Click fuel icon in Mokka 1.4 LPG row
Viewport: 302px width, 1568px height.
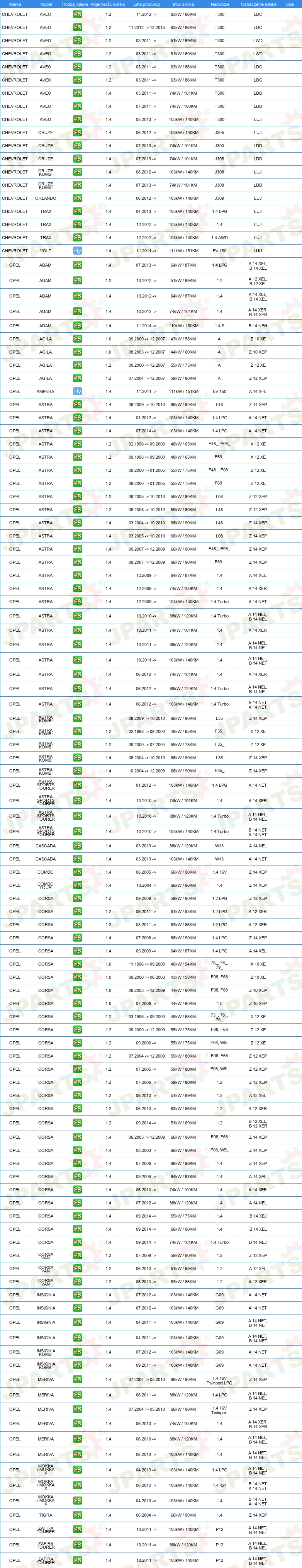77,1470
